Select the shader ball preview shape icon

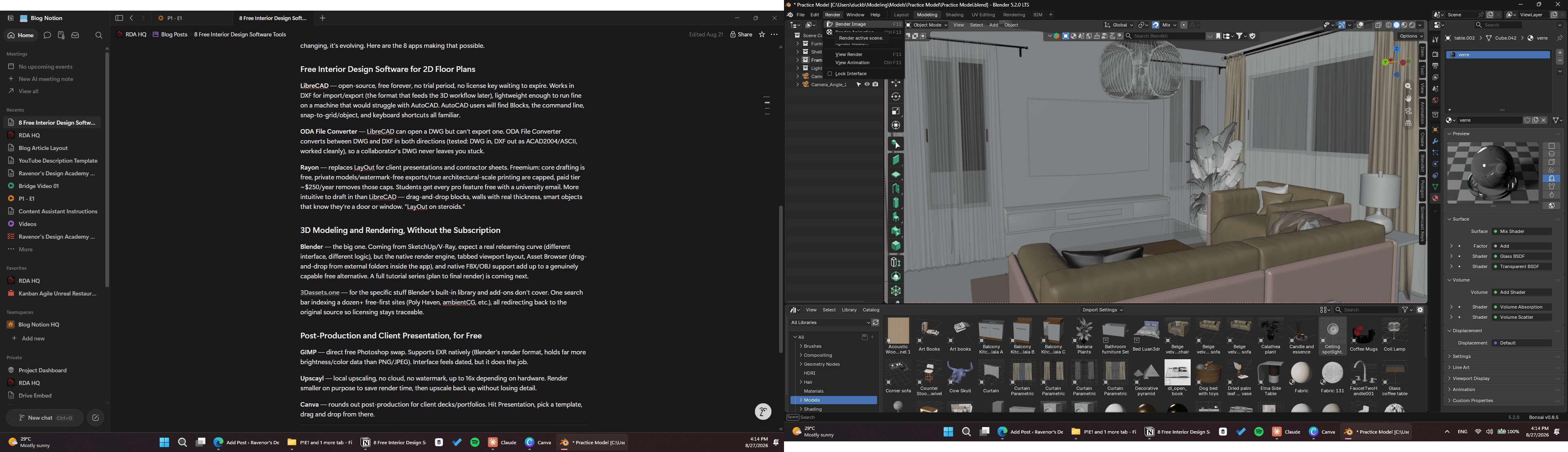click(x=1552, y=179)
